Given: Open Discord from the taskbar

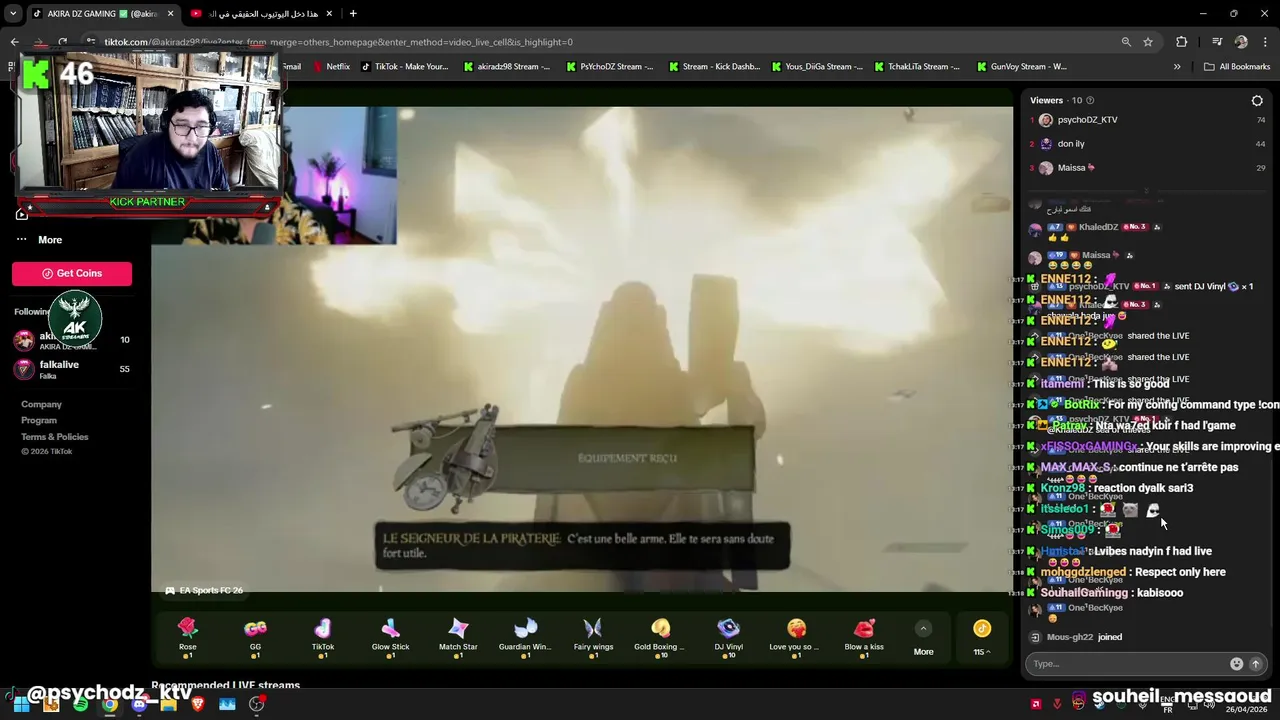Looking at the screenshot, I should 139,704.
